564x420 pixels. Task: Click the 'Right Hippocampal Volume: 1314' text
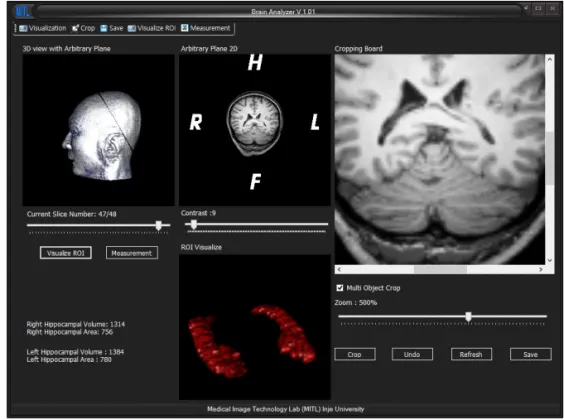76,324
